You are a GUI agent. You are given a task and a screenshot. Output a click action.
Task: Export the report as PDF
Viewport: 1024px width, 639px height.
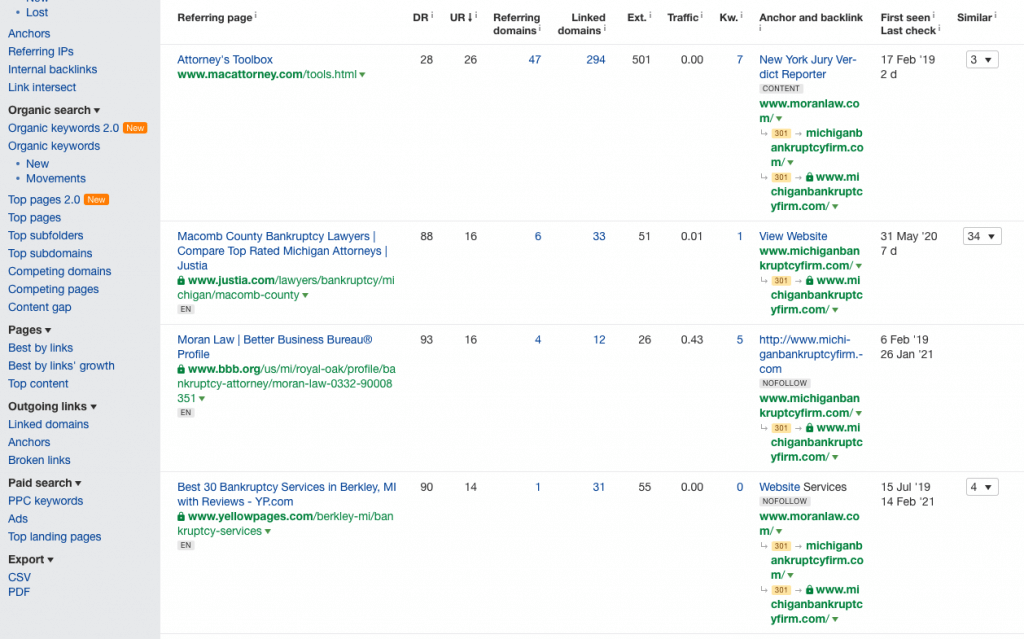click(19, 592)
